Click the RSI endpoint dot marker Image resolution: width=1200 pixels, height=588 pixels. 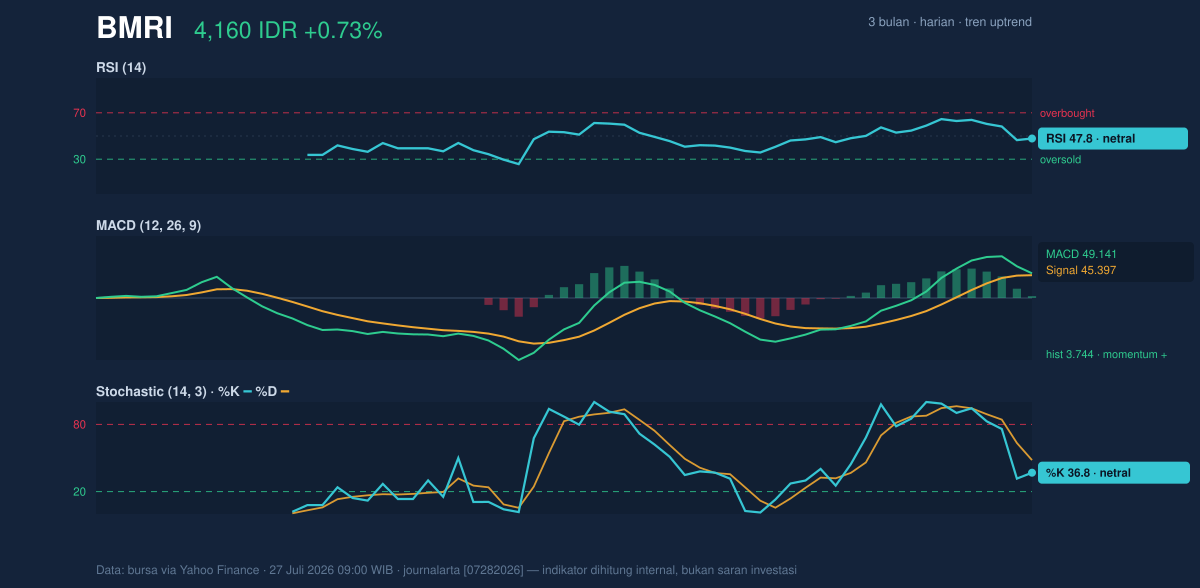(1032, 139)
